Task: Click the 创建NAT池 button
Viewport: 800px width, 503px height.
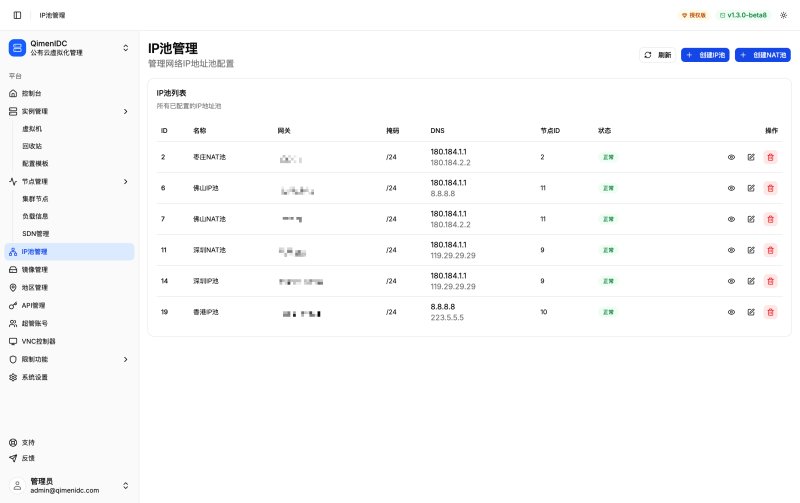Action: point(763,55)
